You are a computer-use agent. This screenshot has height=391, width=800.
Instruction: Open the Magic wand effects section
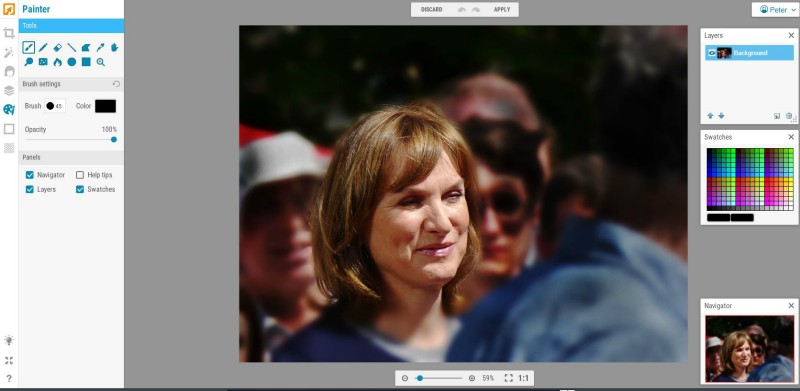pyautogui.click(x=9, y=53)
